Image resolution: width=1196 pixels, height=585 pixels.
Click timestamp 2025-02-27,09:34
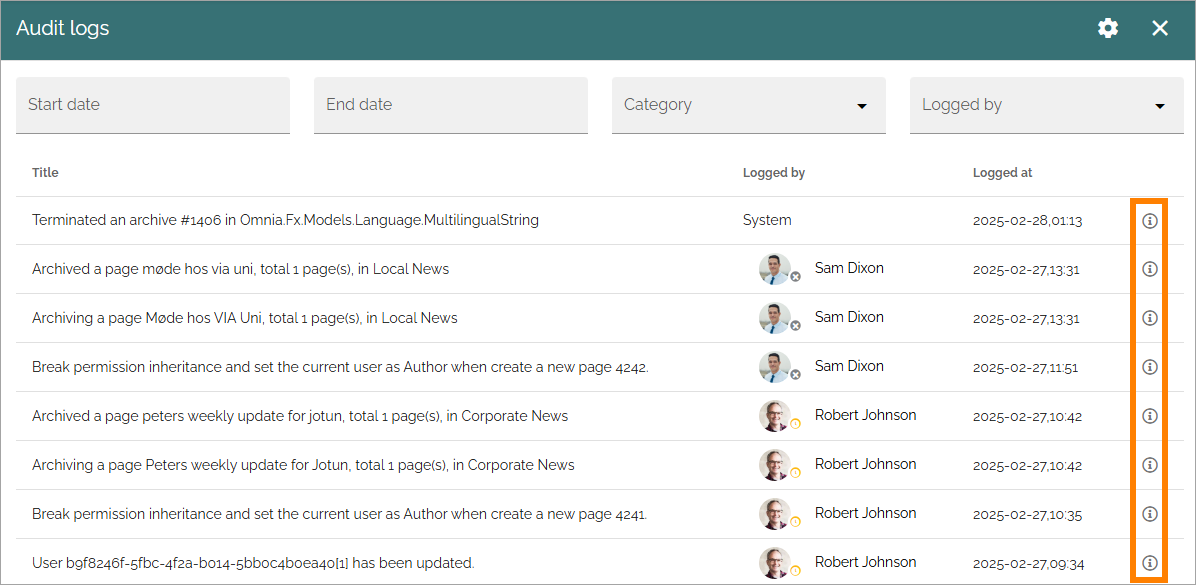[1027, 564]
